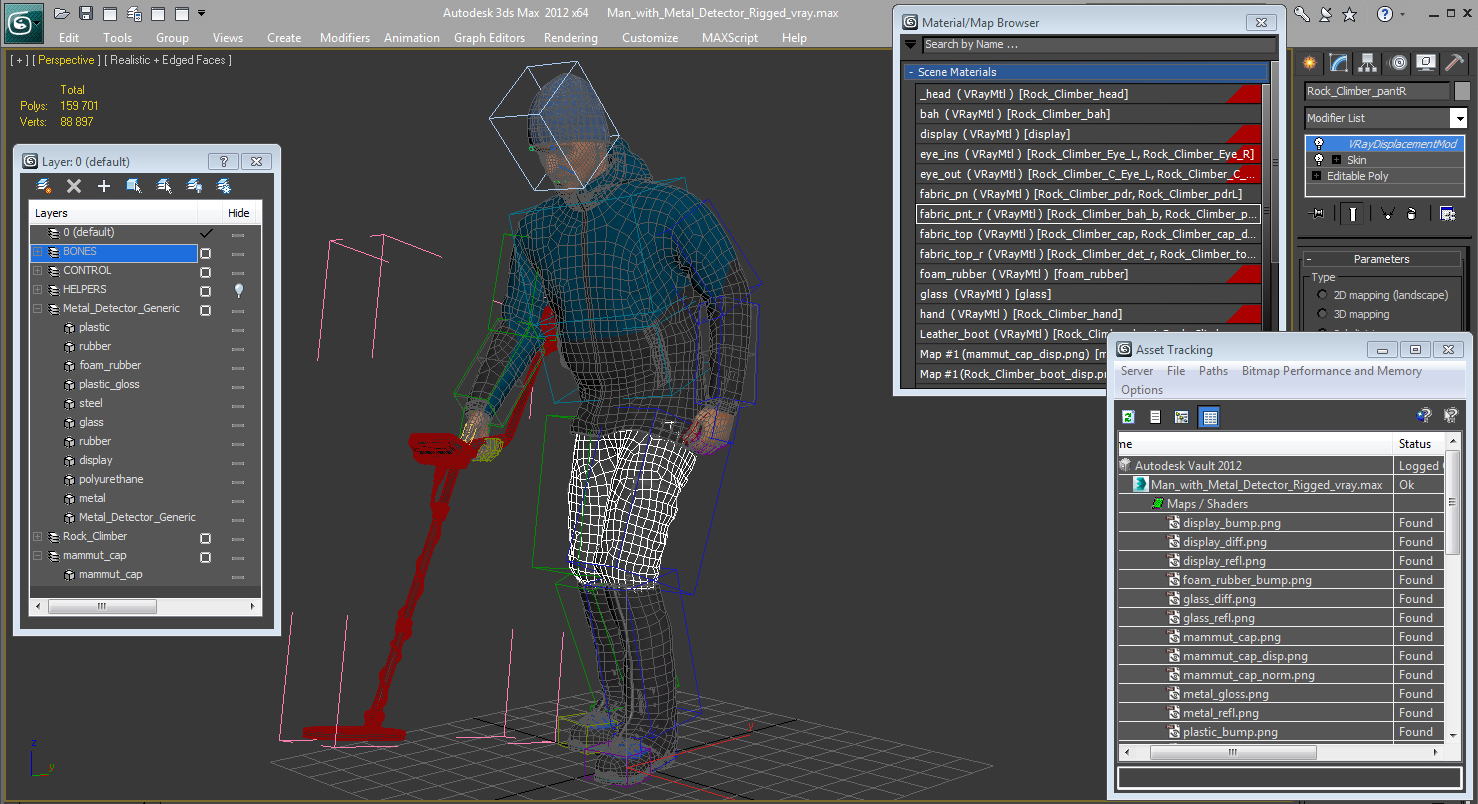Screen dimensions: 1478x804
Task: Click the Refresh icon in Asset Tracking
Action: pos(1129,417)
